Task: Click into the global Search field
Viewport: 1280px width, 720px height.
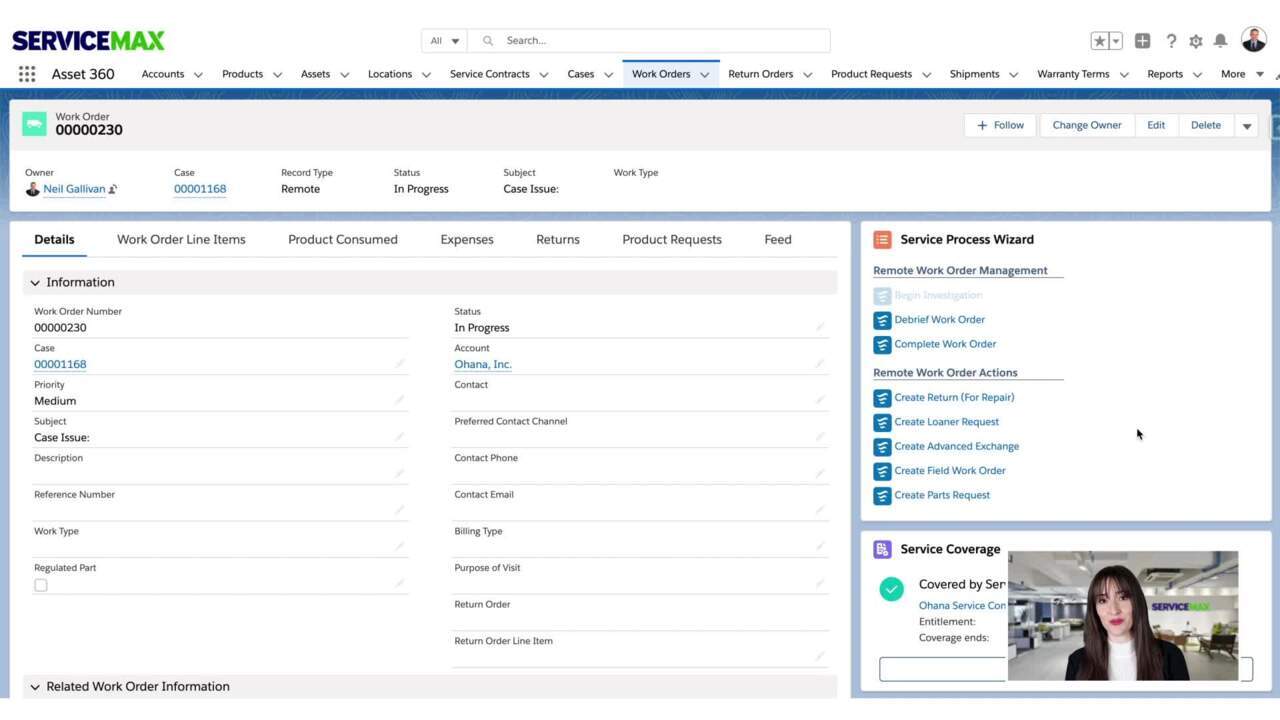Action: click(x=648, y=41)
